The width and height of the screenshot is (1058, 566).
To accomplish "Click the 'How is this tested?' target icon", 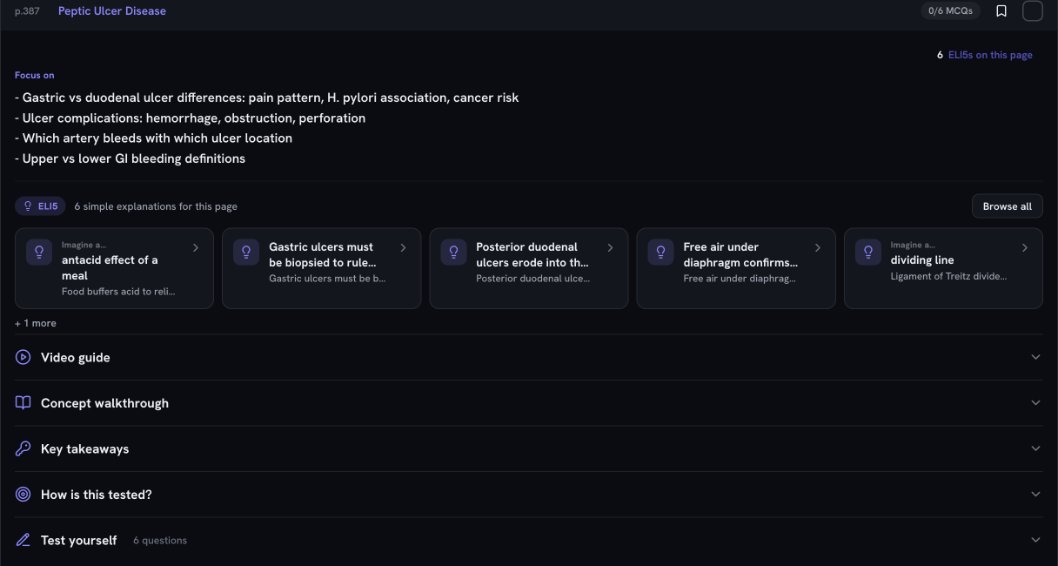I will coord(23,494).
